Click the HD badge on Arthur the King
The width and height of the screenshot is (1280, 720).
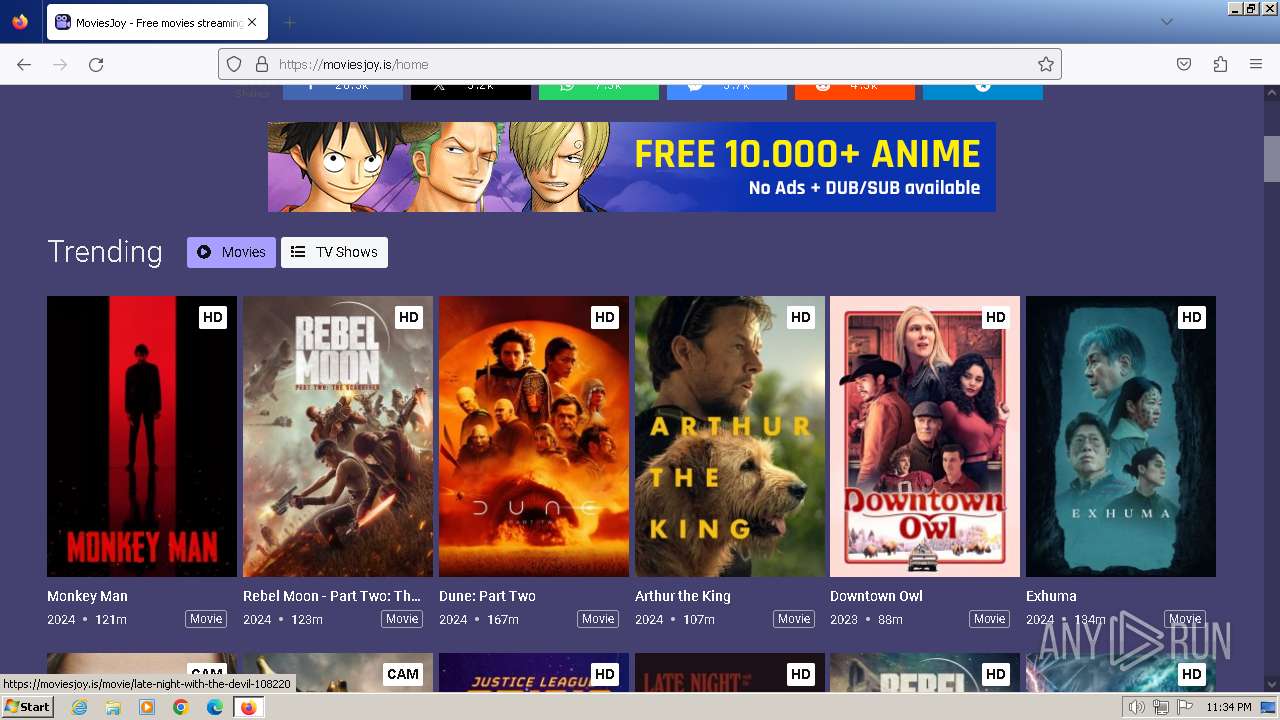click(801, 317)
